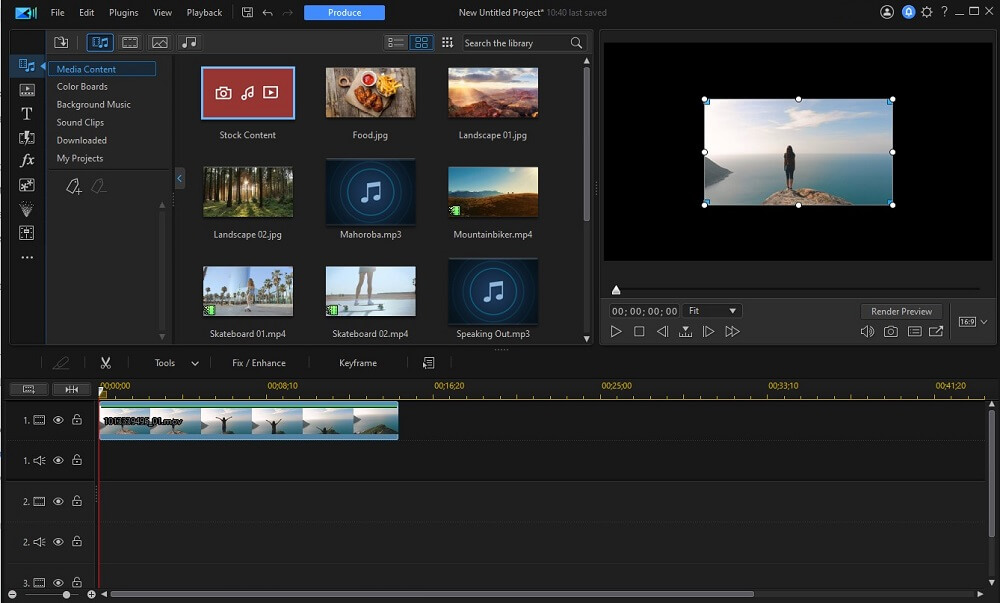Click the Render Preview button

[x=902, y=311]
